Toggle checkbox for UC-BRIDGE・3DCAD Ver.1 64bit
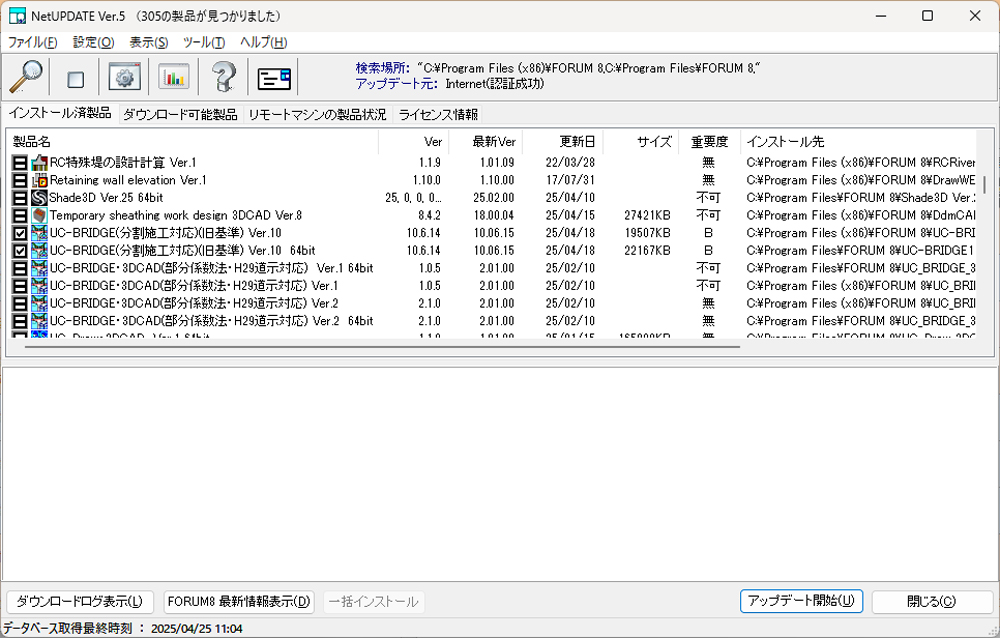The height and width of the screenshot is (638, 1000). (x=20, y=268)
